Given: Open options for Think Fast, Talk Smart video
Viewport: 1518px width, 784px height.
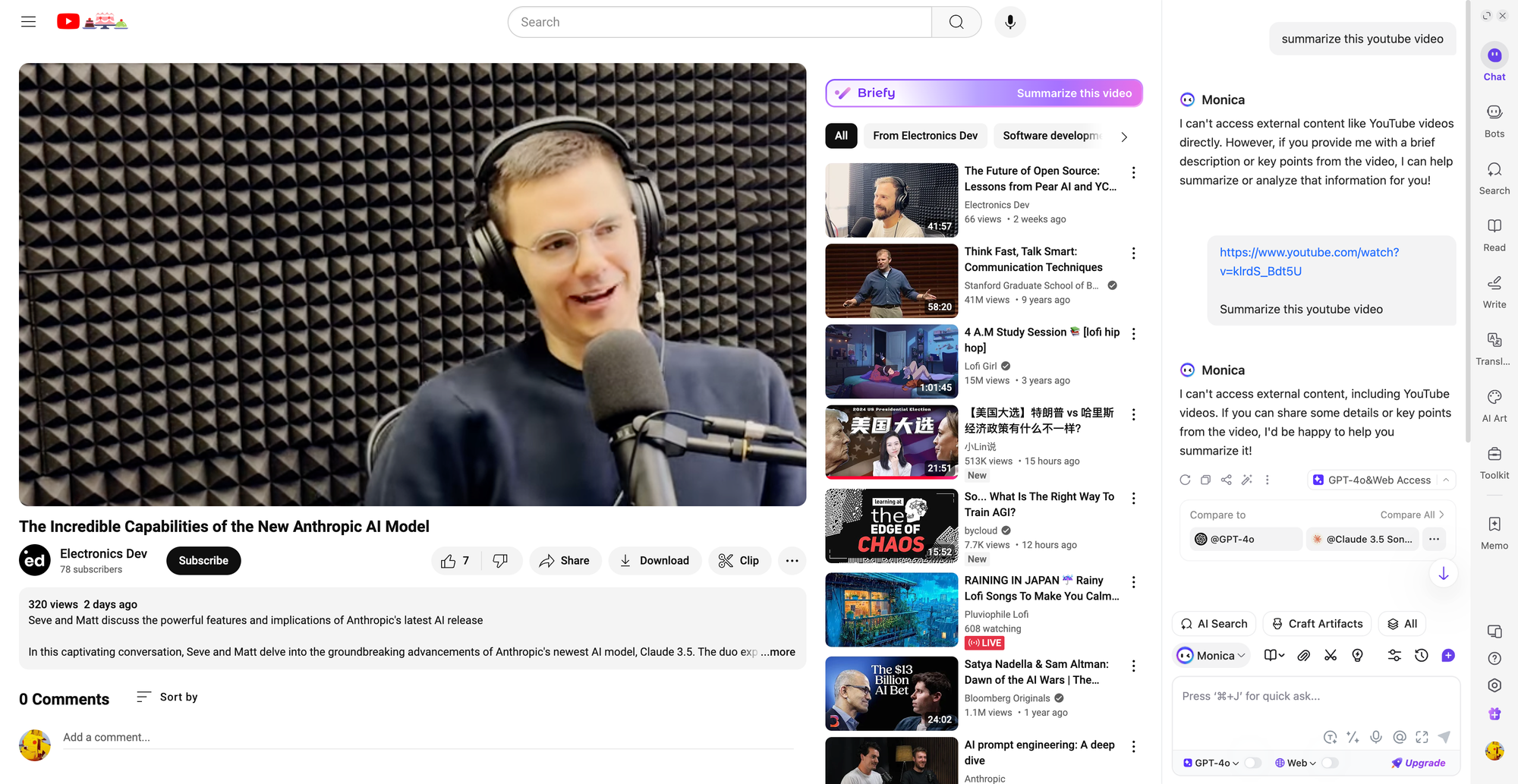Looking at the screenshot, I should (x=1134, y=253).
